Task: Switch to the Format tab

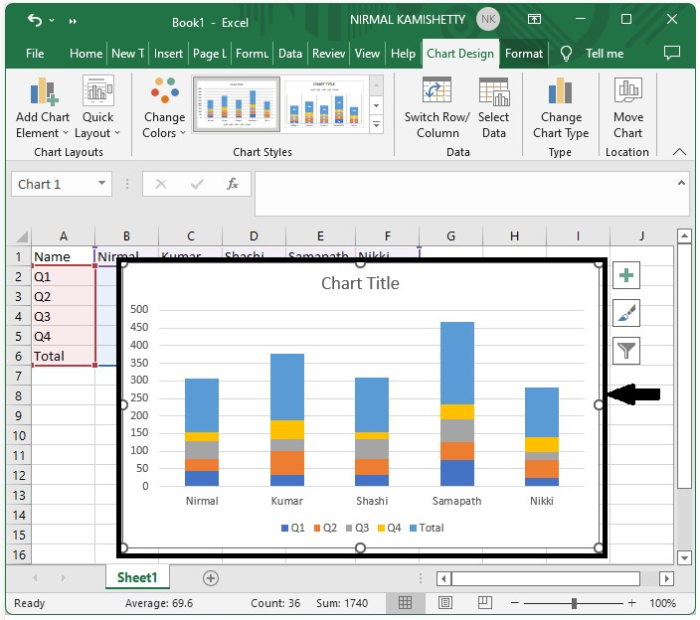Action: (x=524, y=53)
